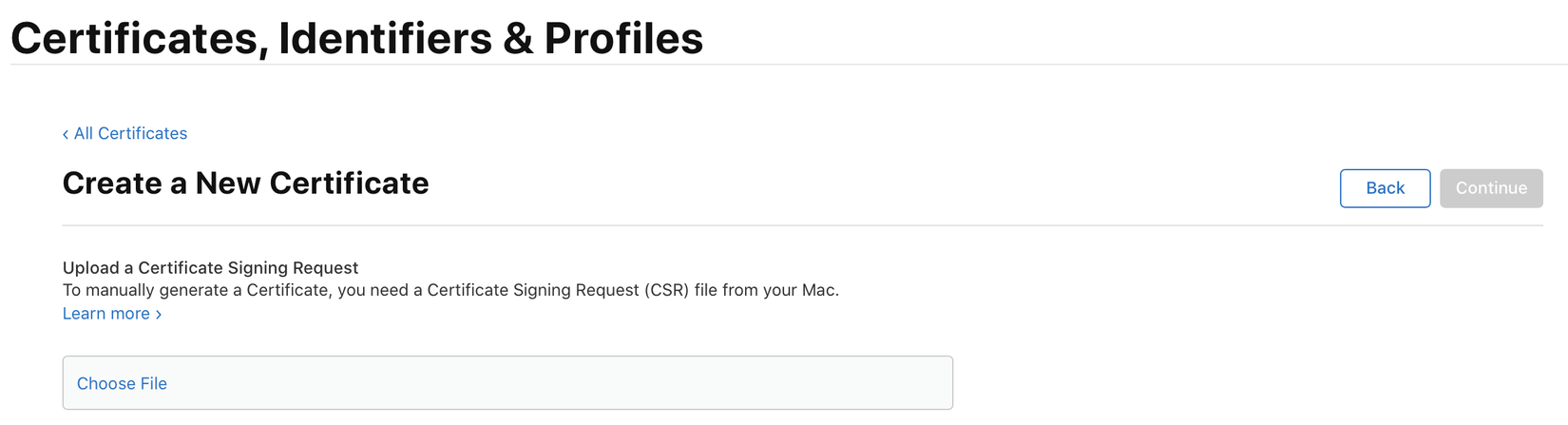Screen dimensions: 1568x425
Task: Click the word Identifiers in the page title
Action: [385, 40]
